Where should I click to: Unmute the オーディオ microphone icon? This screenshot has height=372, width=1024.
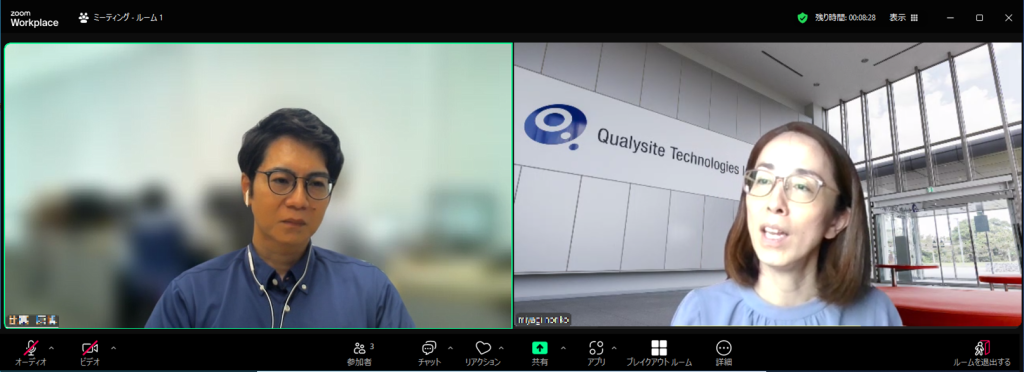[x=31, y=348]
